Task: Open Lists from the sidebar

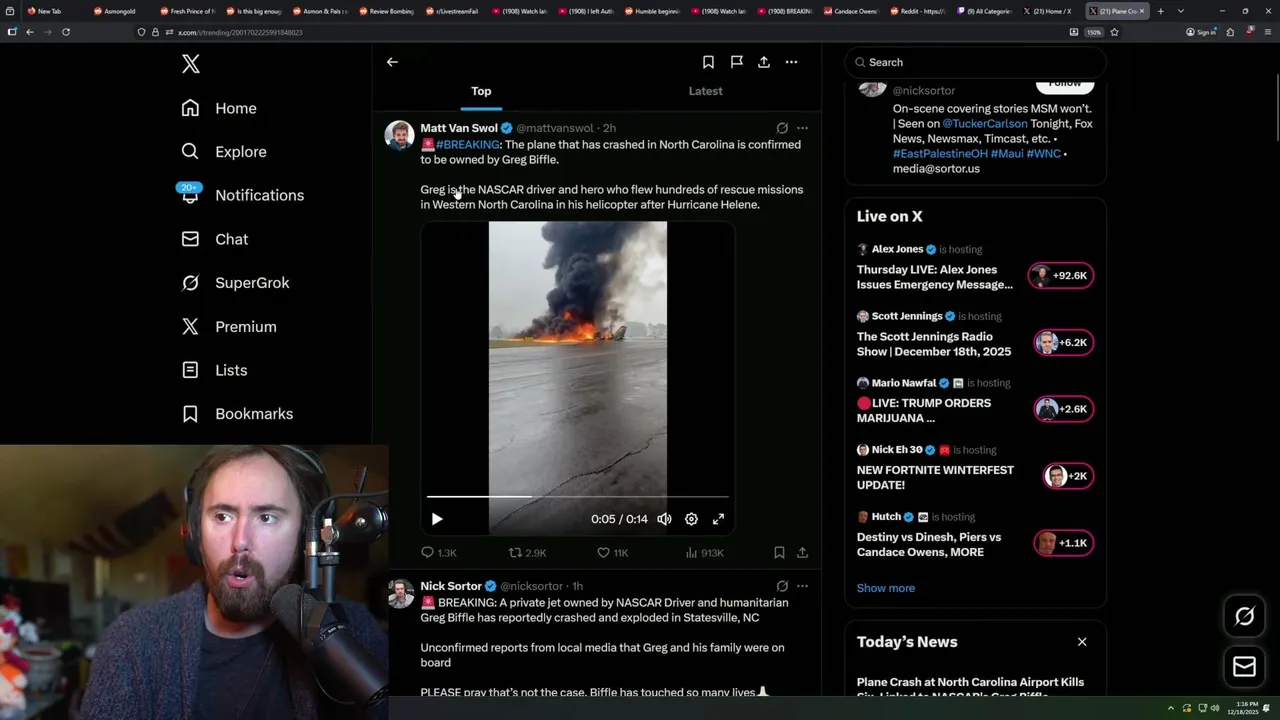Action: (x=214, y=370)
